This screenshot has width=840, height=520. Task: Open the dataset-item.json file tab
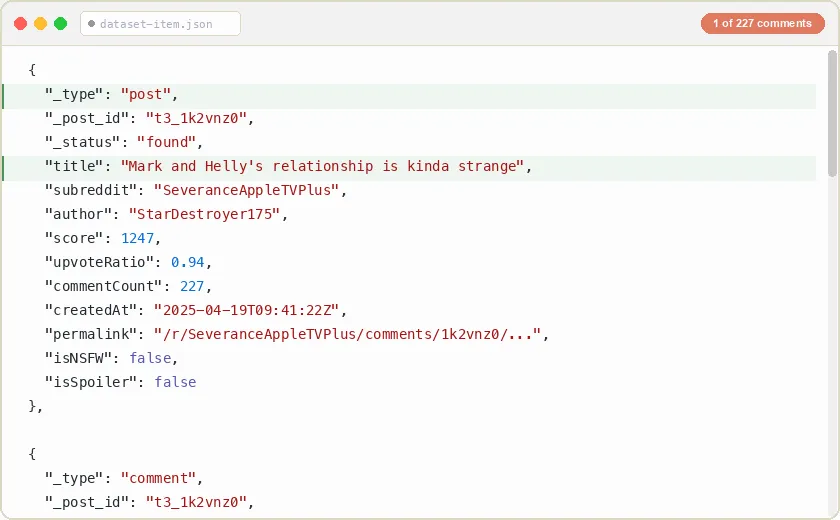pos(160,24)
